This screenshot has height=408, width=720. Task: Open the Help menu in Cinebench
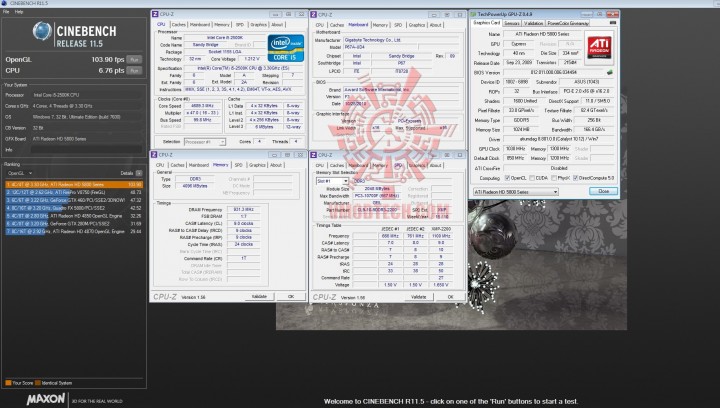pos(19,11)
